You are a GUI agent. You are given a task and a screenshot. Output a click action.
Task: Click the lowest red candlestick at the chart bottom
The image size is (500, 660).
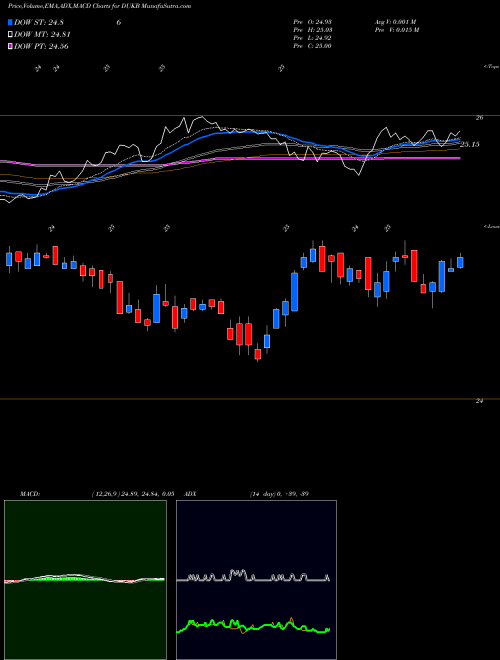click(258, 354)
